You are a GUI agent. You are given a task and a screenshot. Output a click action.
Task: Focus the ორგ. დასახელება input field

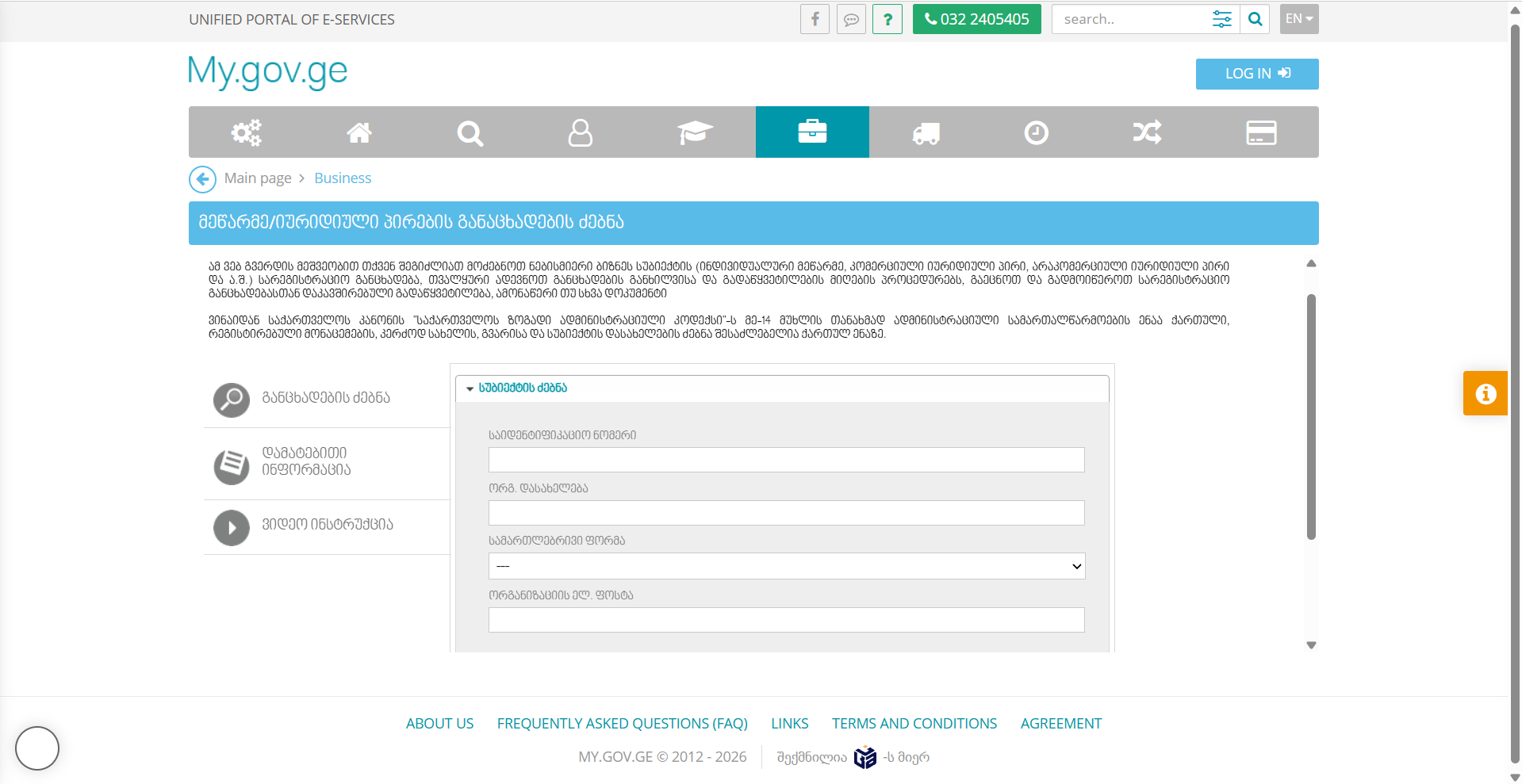[x=786, y=513]
